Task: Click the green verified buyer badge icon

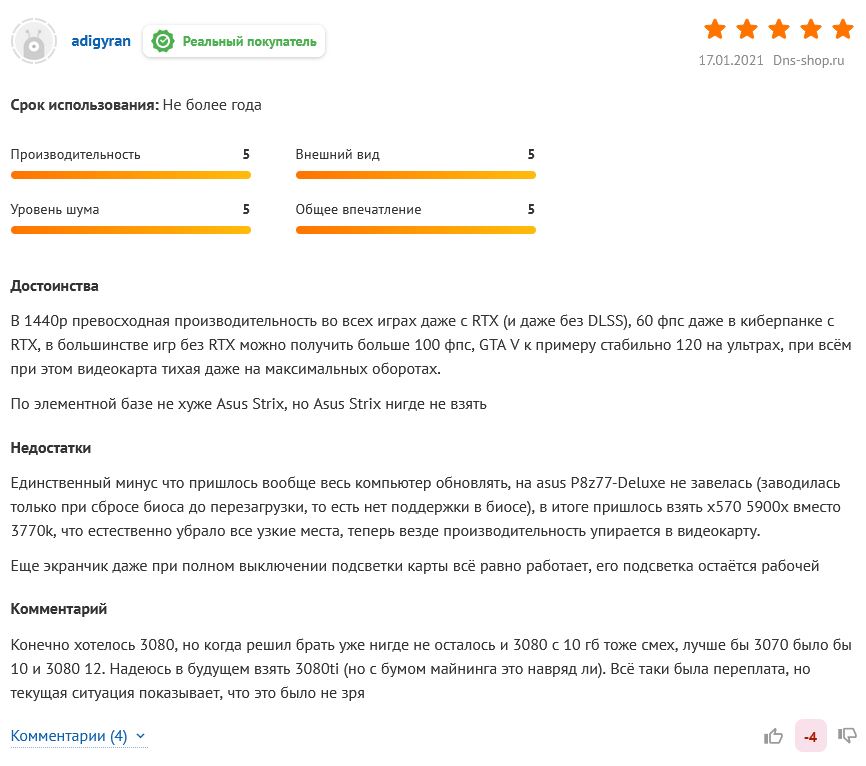Action: [163, 41]
